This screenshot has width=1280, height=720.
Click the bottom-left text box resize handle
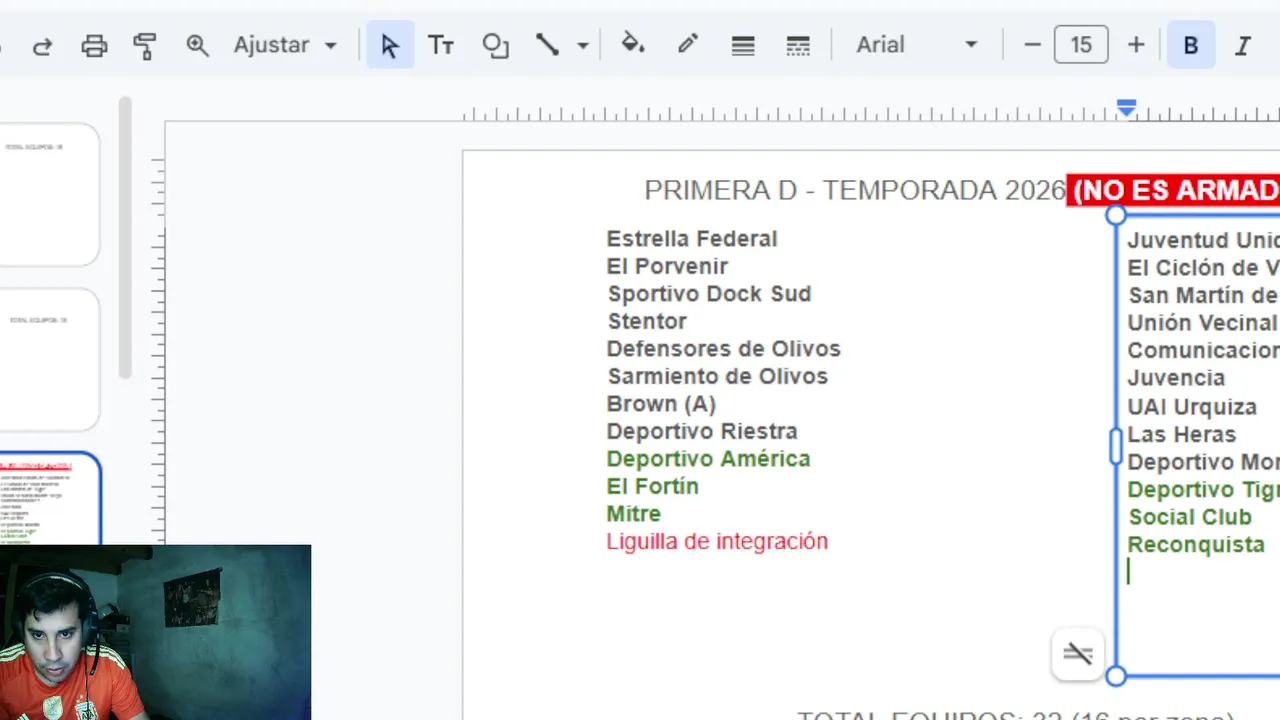(1116, 676)
